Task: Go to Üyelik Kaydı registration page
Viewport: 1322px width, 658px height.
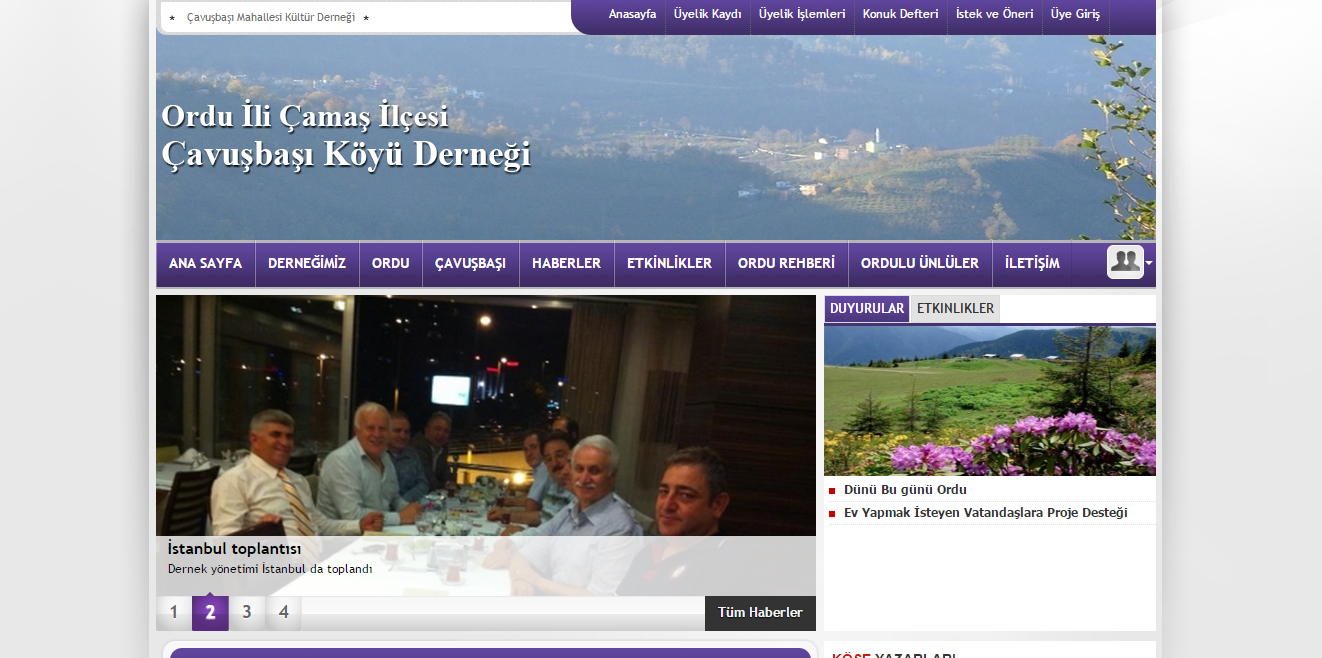Action: click(707, 14)
